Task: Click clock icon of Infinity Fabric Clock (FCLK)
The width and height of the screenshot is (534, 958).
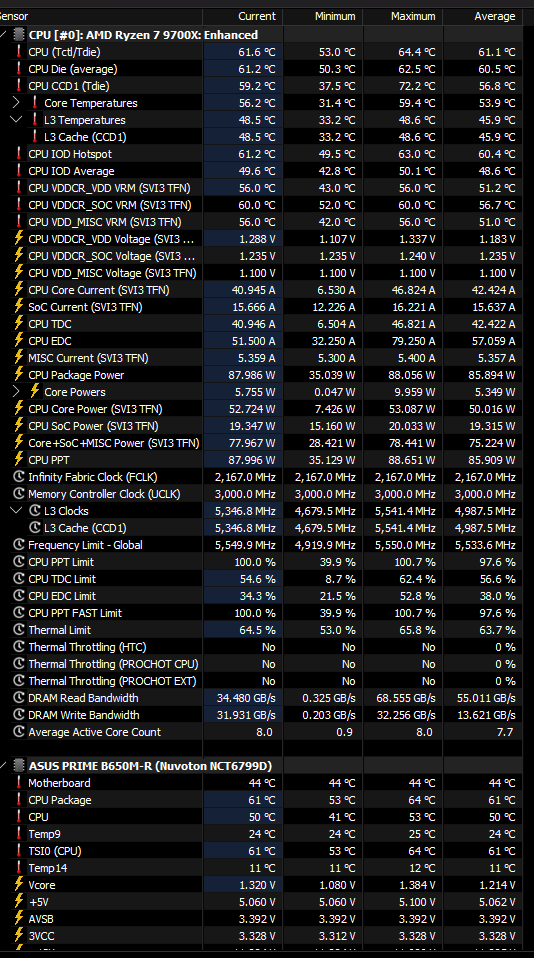Action: 19,477
